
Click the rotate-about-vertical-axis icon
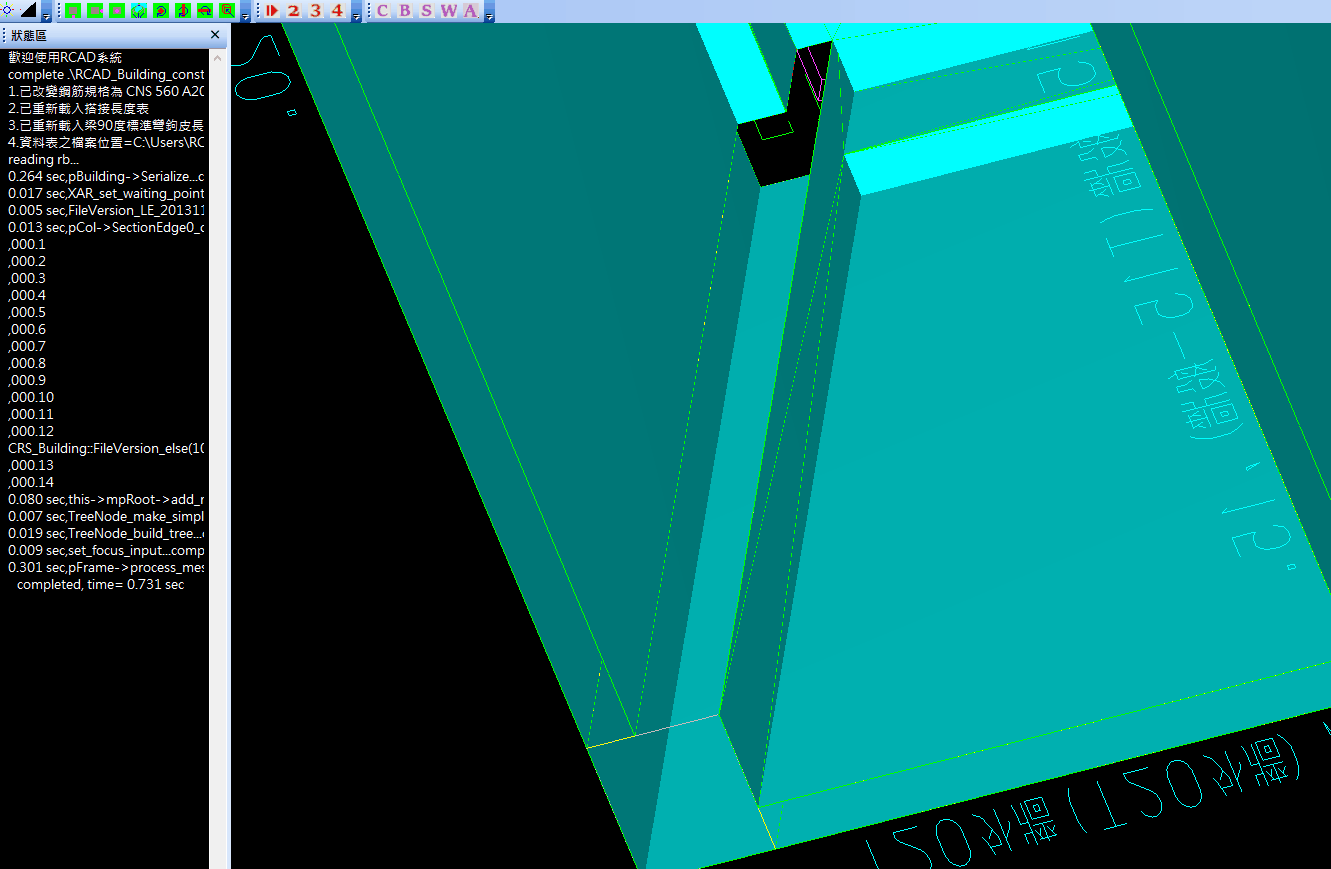(183, 10)
